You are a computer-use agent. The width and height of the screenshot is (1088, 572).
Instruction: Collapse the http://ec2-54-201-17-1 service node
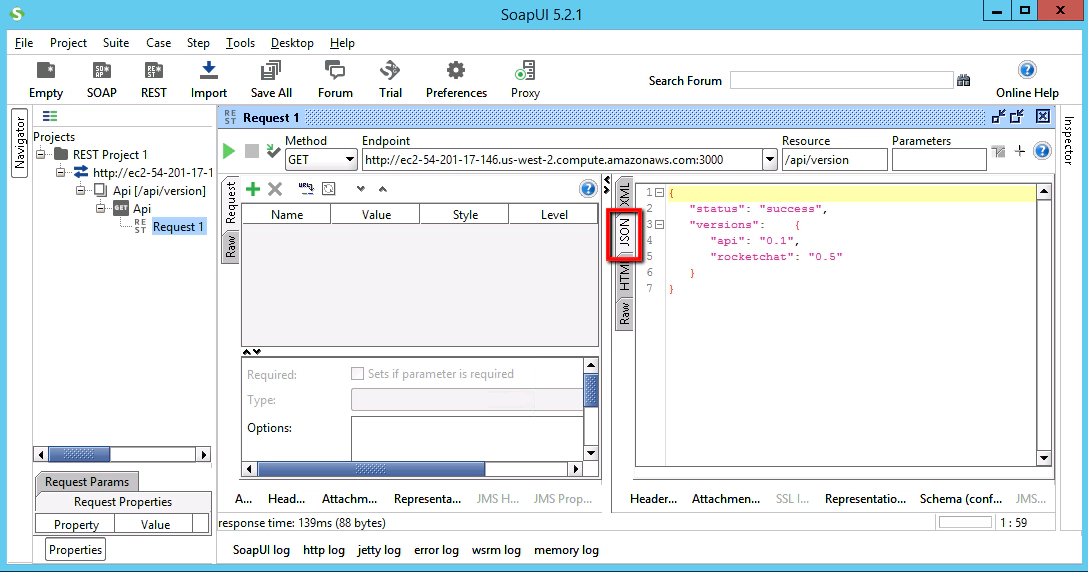pyautogui.click(x=60, y=172)
